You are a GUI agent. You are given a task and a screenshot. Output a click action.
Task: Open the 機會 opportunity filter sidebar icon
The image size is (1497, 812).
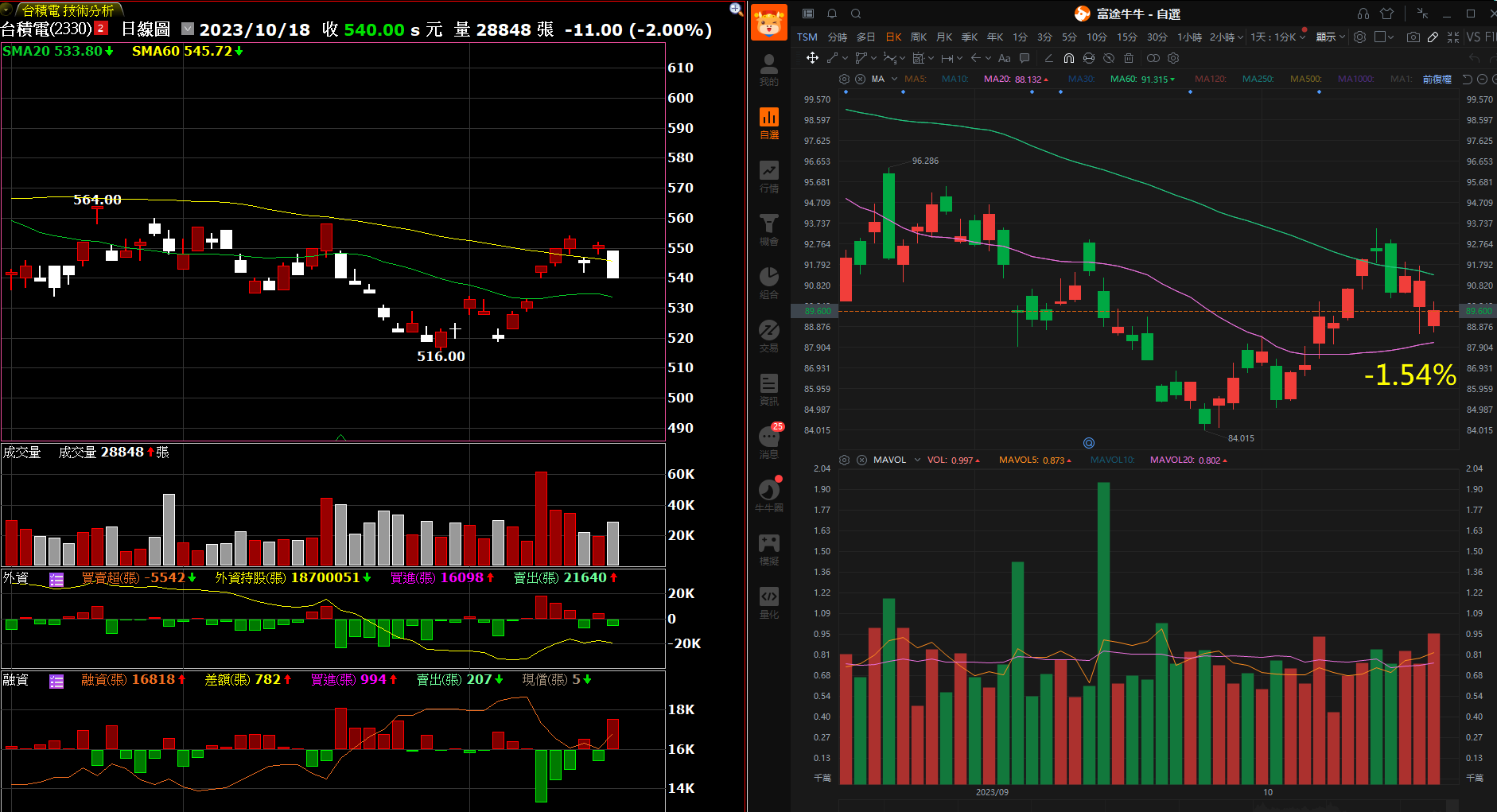769,230
